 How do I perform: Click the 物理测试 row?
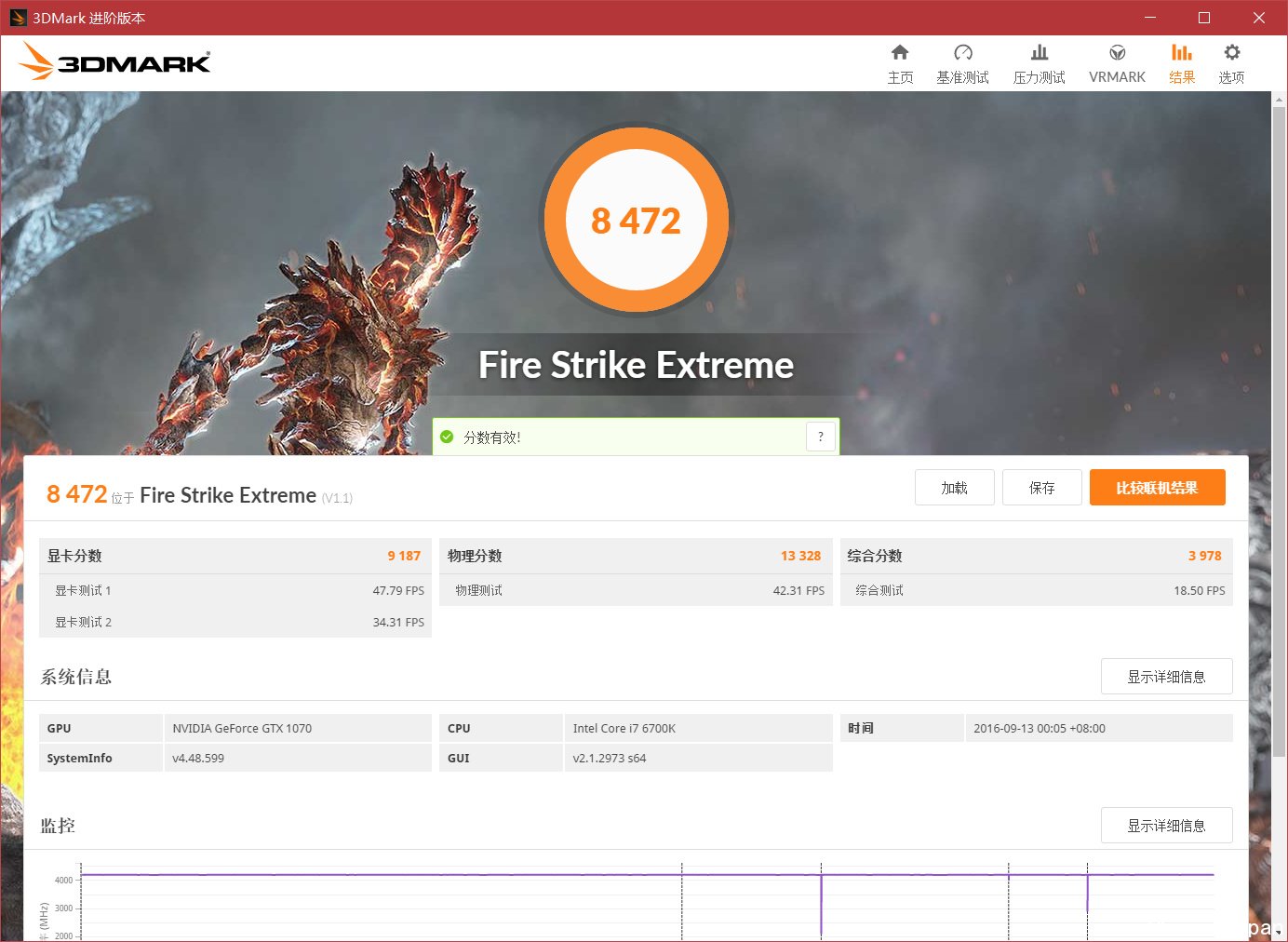(636, 590)
